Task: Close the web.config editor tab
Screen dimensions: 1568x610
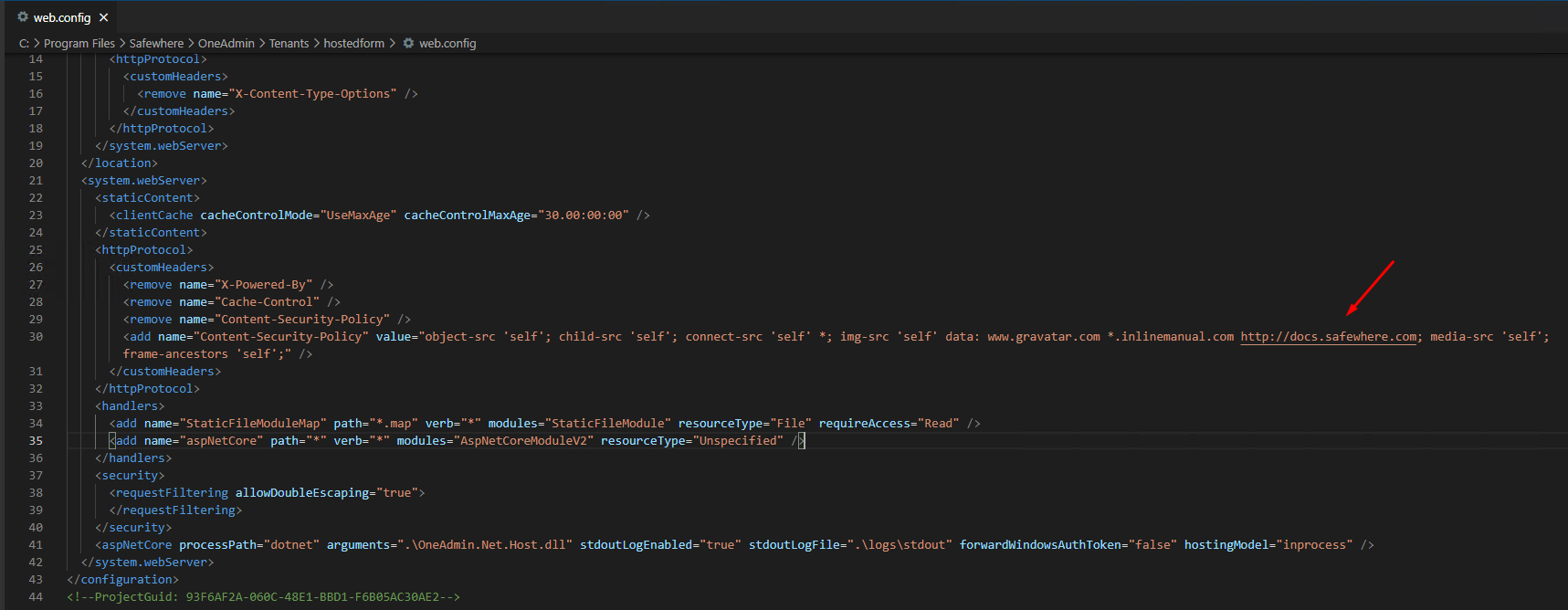Action: [104, 17]
